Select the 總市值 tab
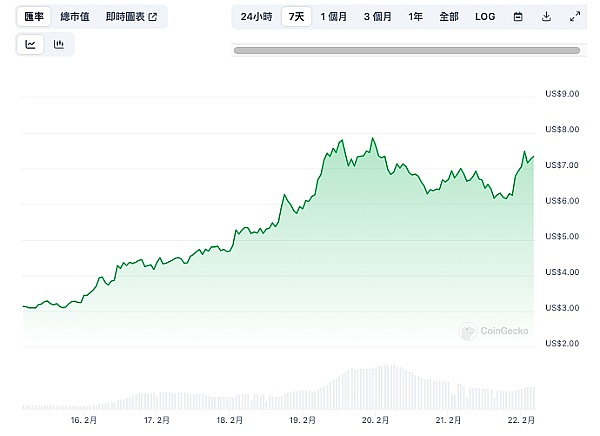 click(x=75, y=17)
